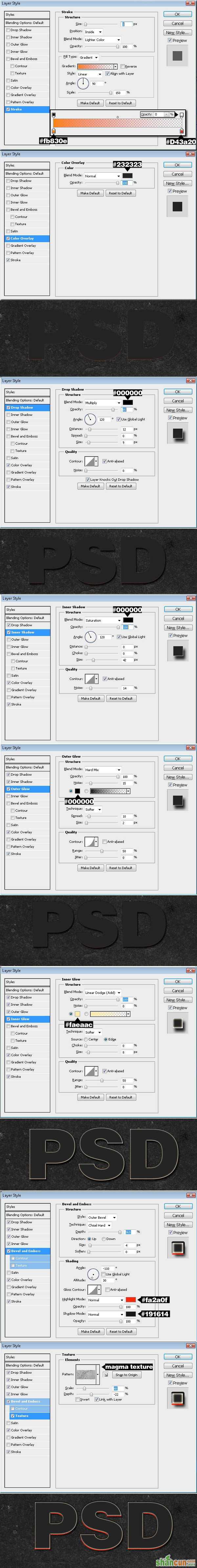Open Technique dropdown showing Chisel Hard

click(100, 1225)
